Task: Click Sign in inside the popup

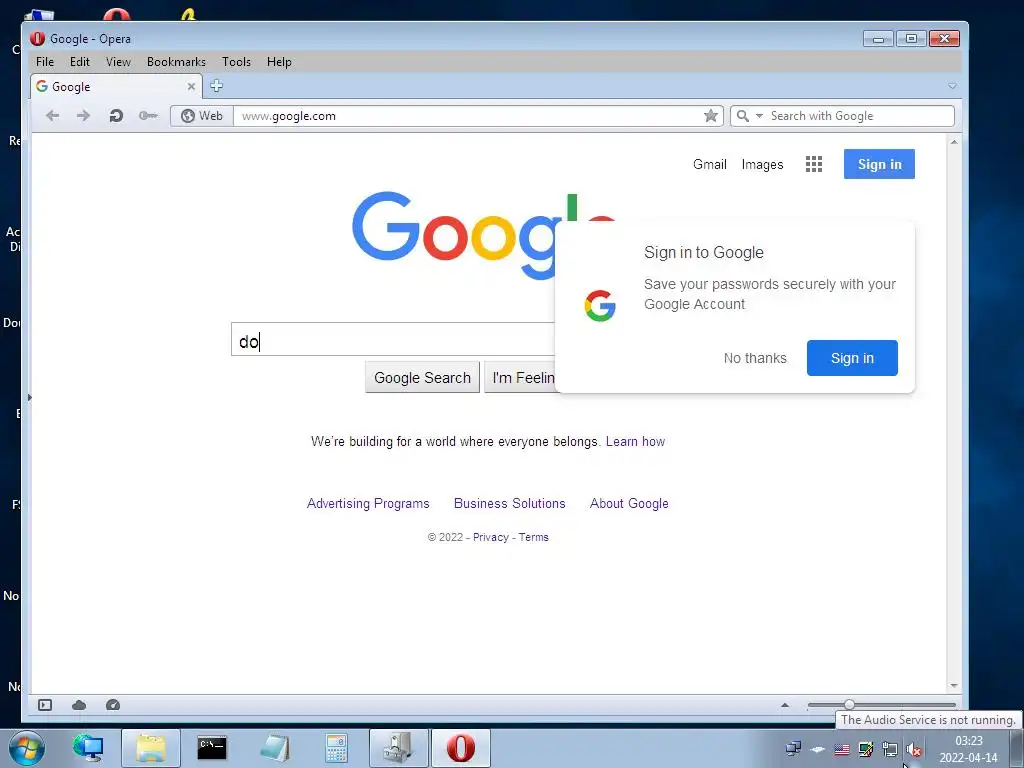Action: (852, 358)
